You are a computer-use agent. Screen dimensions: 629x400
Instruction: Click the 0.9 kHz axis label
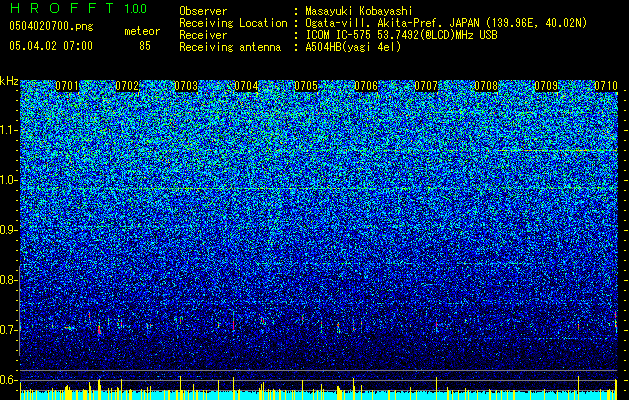[9, 230]
